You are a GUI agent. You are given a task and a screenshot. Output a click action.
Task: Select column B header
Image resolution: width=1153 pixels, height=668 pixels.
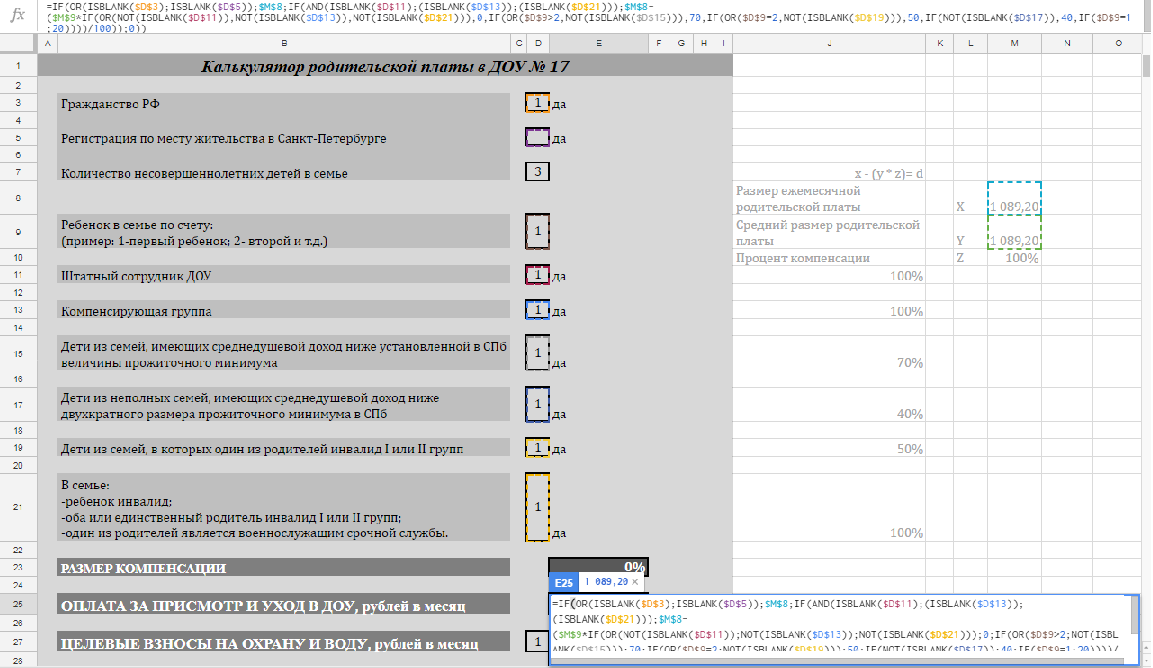point(284,43)
